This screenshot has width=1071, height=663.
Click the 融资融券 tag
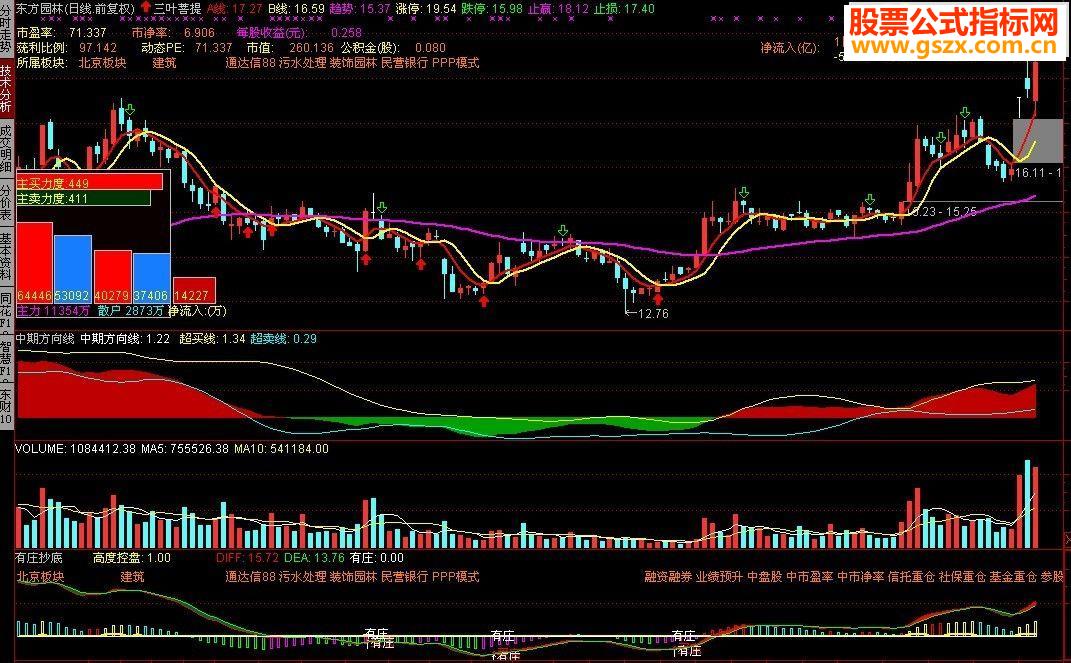coord(668,577)
